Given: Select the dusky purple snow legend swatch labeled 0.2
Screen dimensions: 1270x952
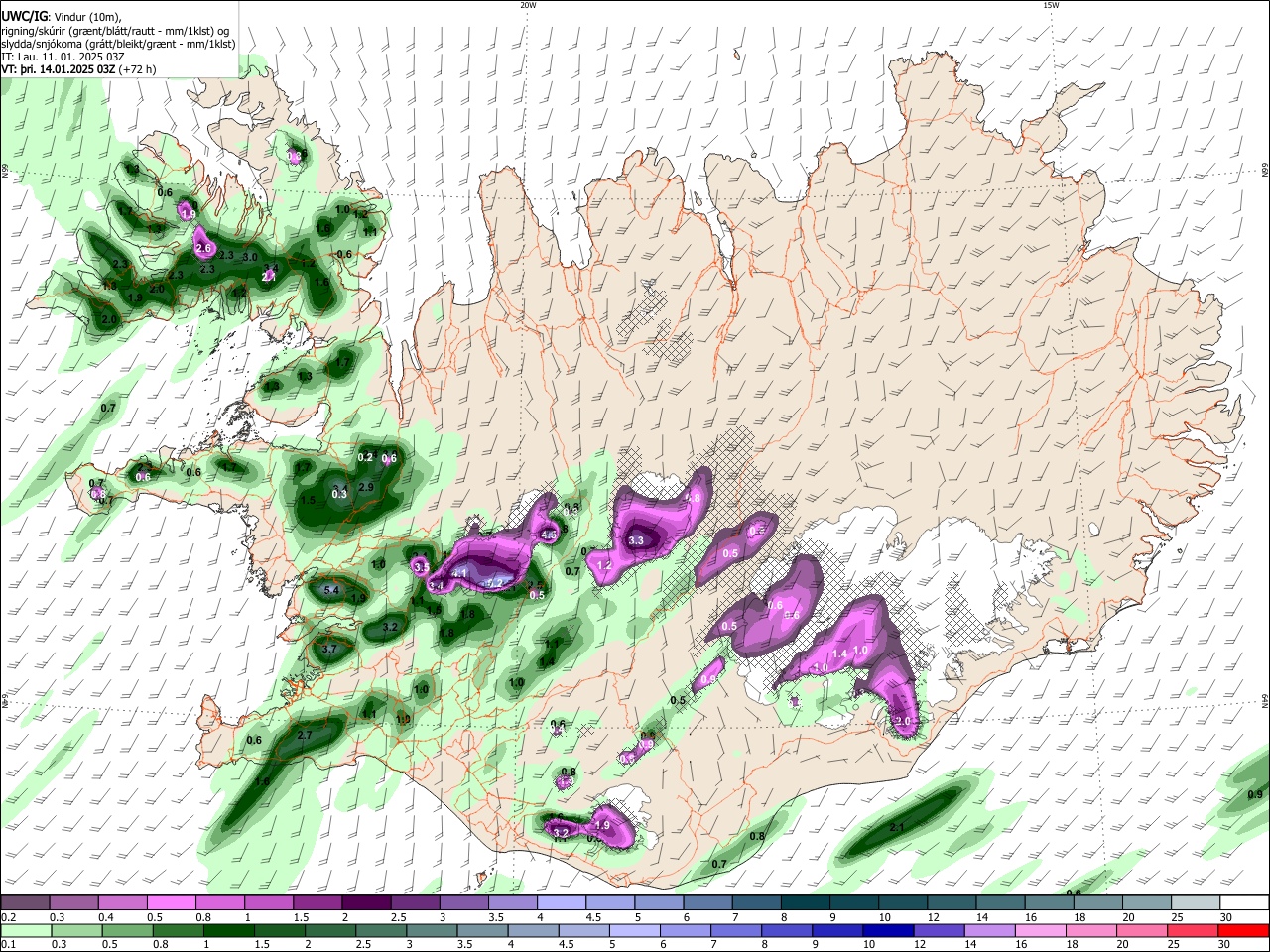Looking at the screenshot, I should coord(25,903).
